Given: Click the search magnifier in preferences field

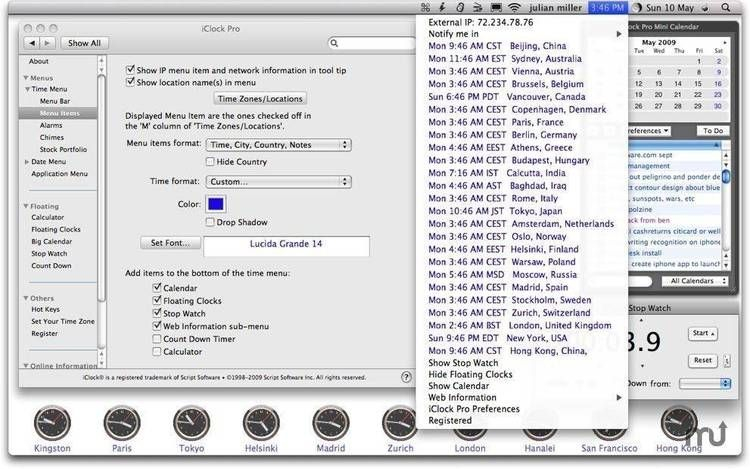Looking at the screenshot, I should coord(334,44).
